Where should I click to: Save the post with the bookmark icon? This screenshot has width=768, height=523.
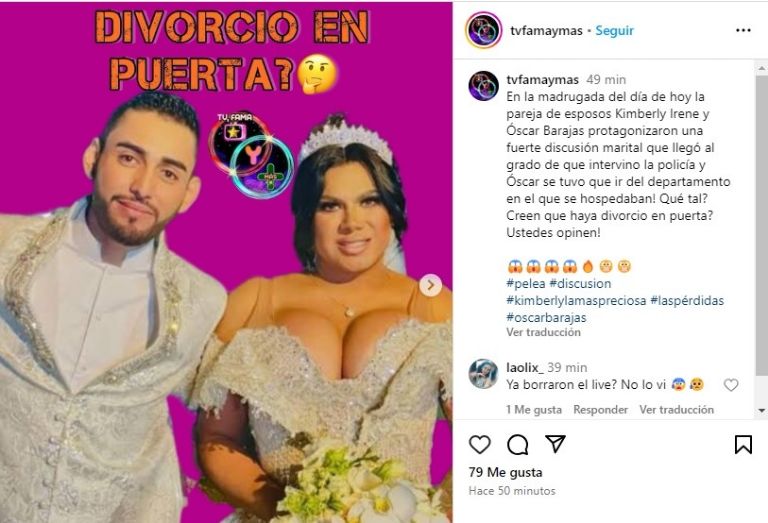click(743, 445)
